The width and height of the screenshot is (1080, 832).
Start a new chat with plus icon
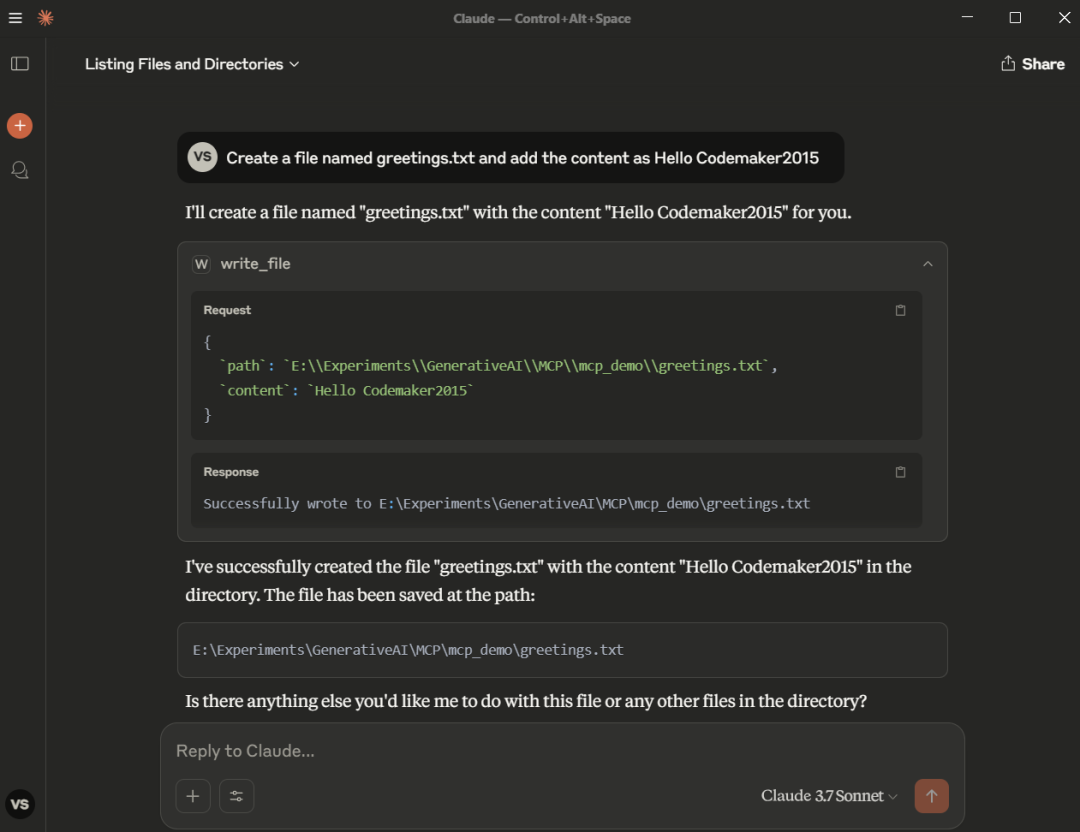tap(20, 126)
